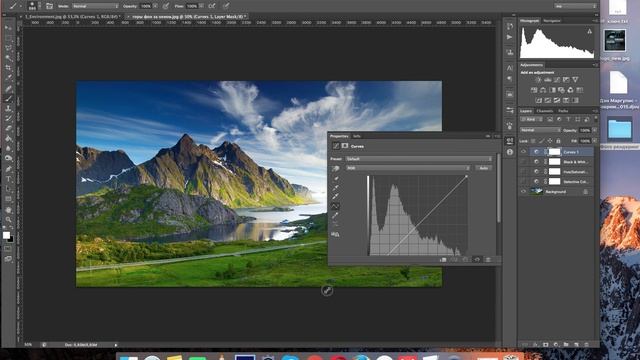Image resolution: width=640 pixels, height=360 pixels.
Task: Open the Curves Preset dropdown
Action: [x=419, y=159]
